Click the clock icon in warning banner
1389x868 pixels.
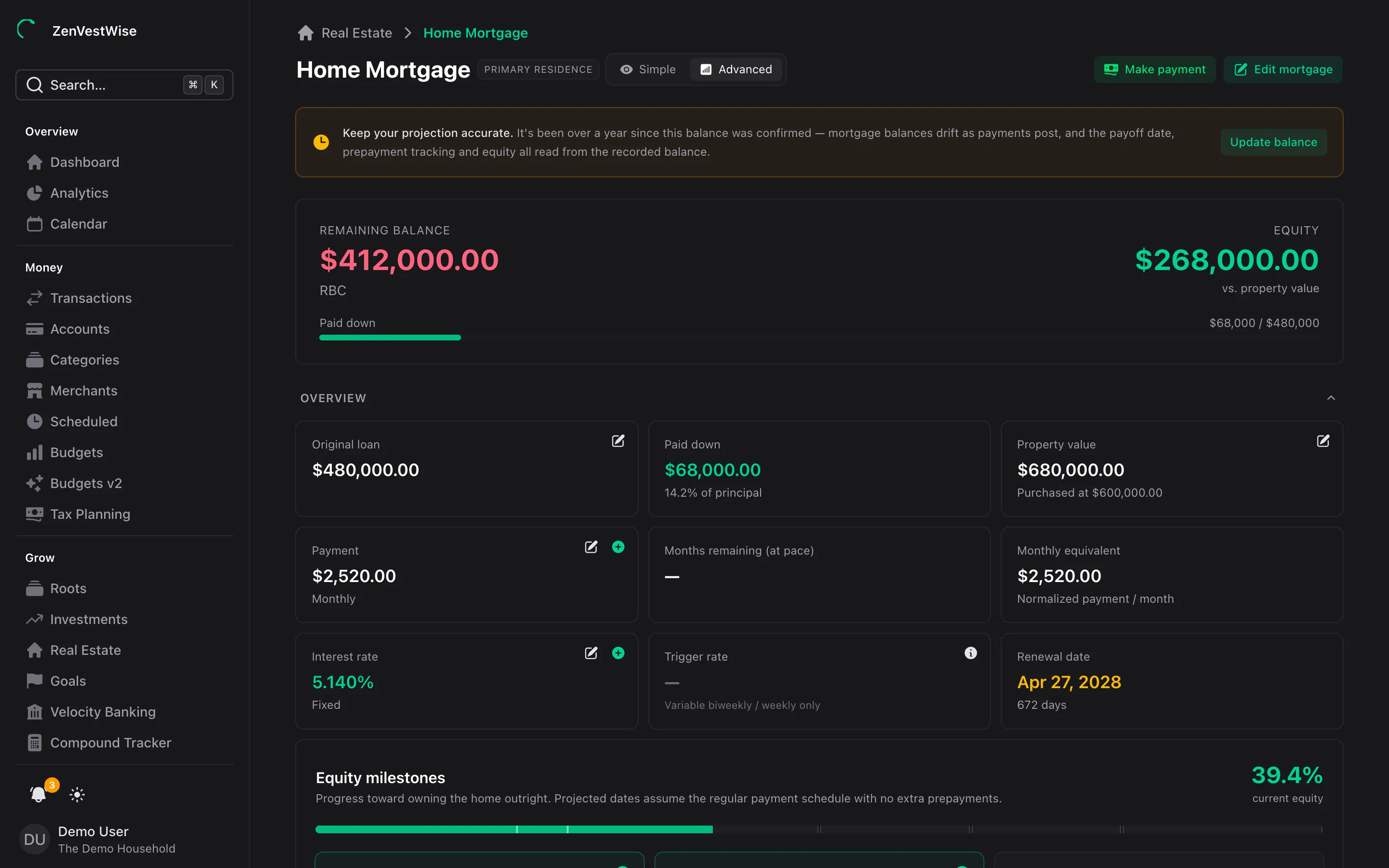321,142
